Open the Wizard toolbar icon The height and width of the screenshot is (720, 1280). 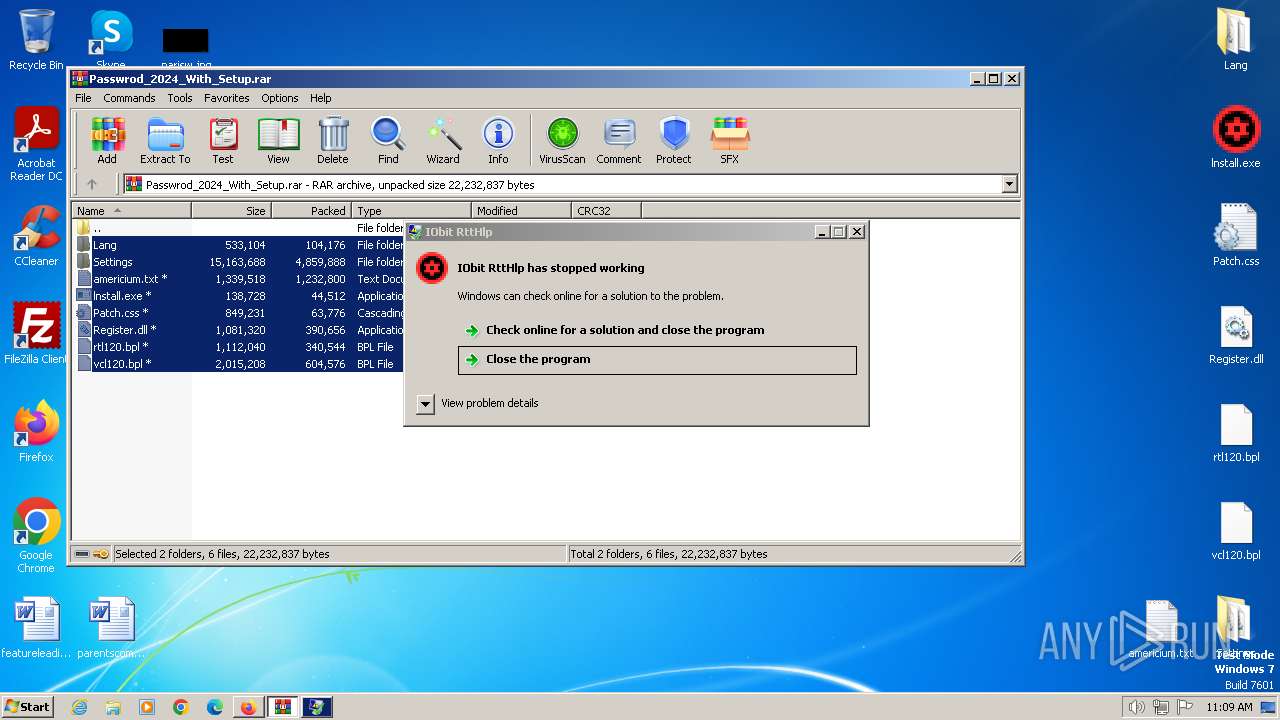[443, 141]
